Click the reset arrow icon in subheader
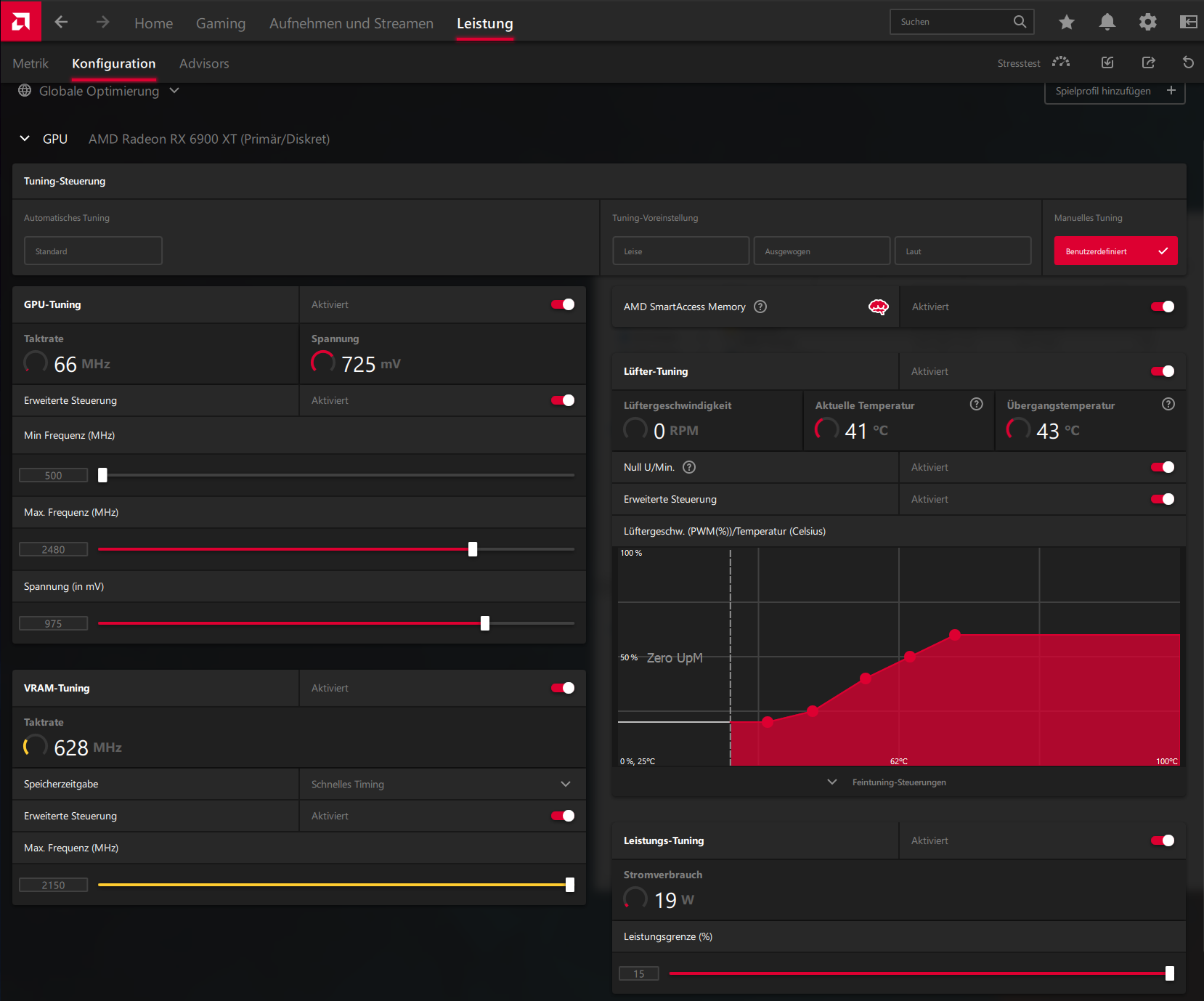Viewport: 1204px width, 1001px height. pos(1188,62)
